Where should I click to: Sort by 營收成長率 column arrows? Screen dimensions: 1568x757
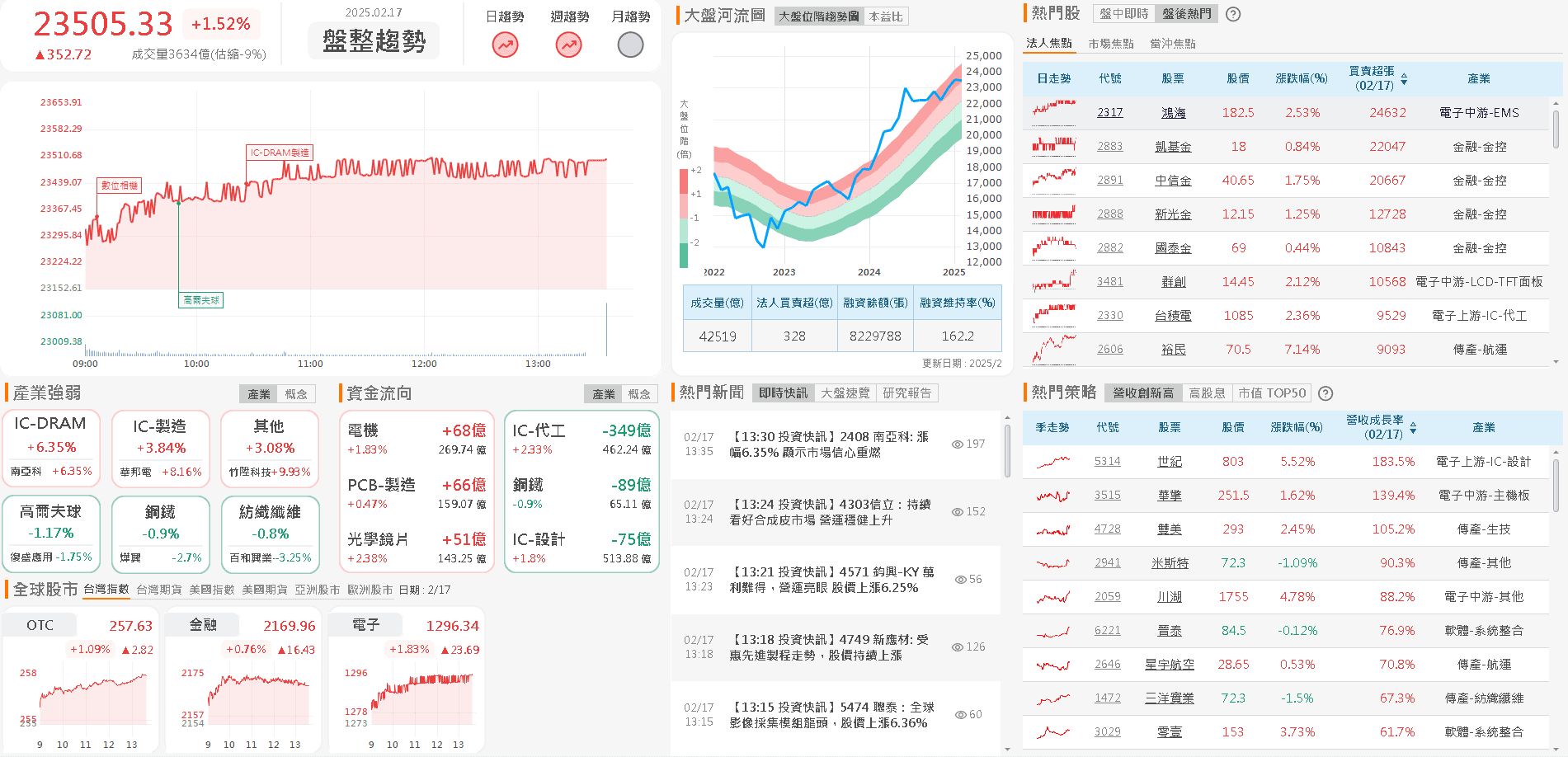1413,428
